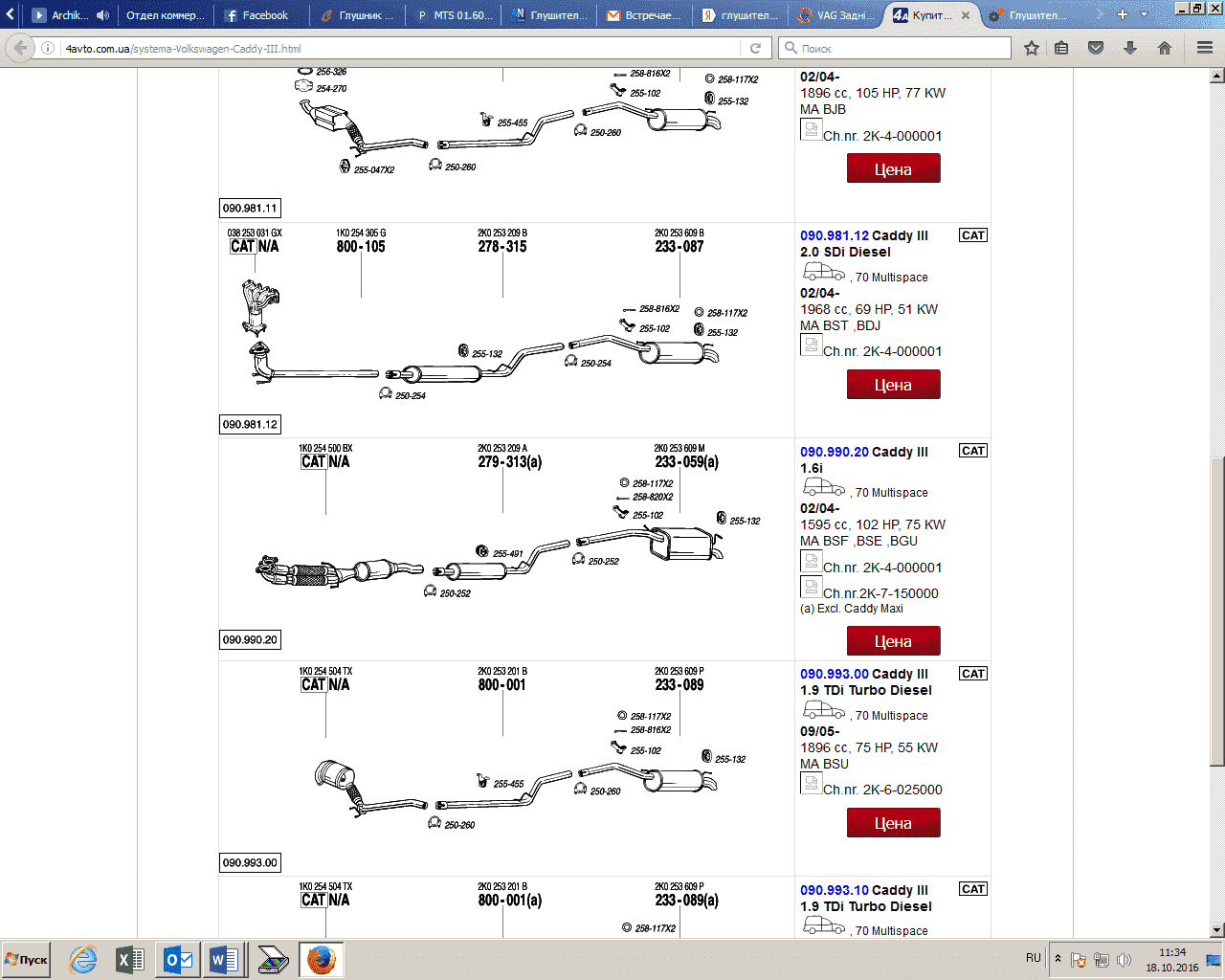
Task: Bookmark this page with the star icon
Action: [1032, 48]
